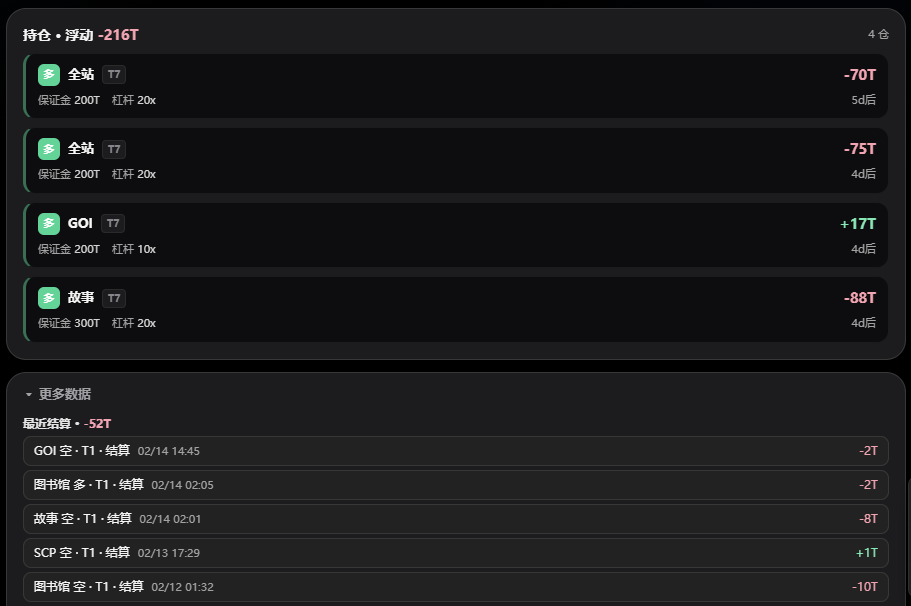Click the 多 badge on the GOI position
The height and width of the screenshot is (606, 911).
(x=49, y=223)
